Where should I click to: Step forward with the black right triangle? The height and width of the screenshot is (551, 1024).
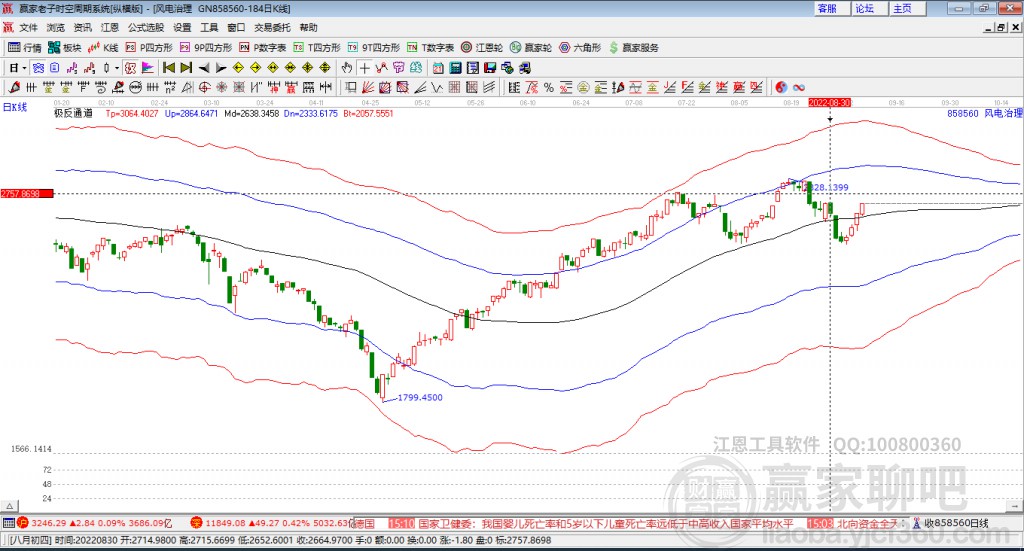click(221, 68)
